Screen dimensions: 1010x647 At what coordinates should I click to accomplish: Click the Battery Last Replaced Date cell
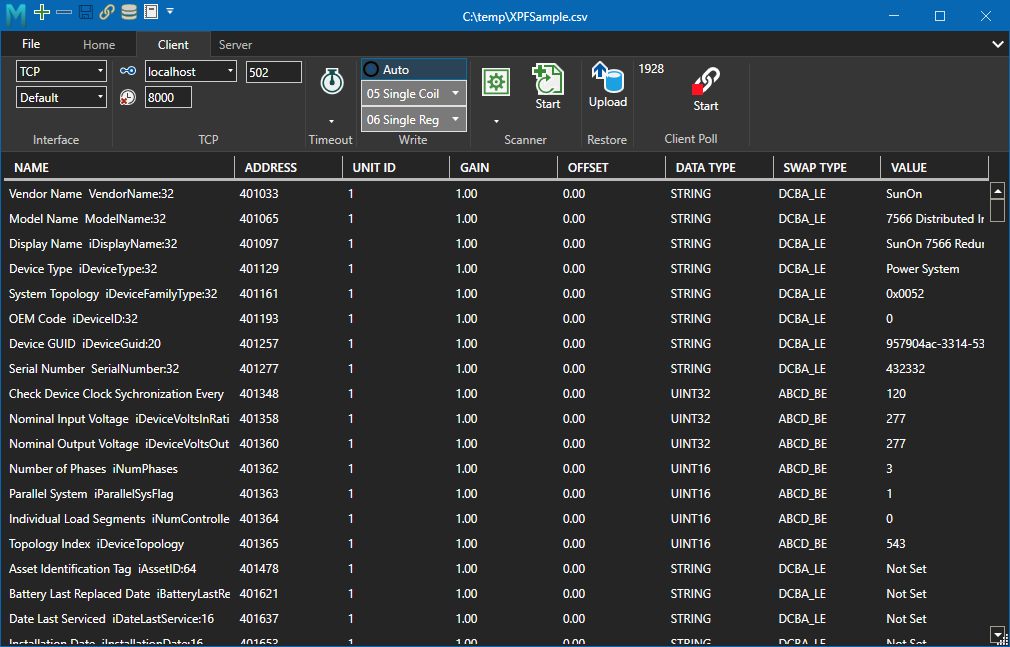pyautogui.click(x=119, y=594)
